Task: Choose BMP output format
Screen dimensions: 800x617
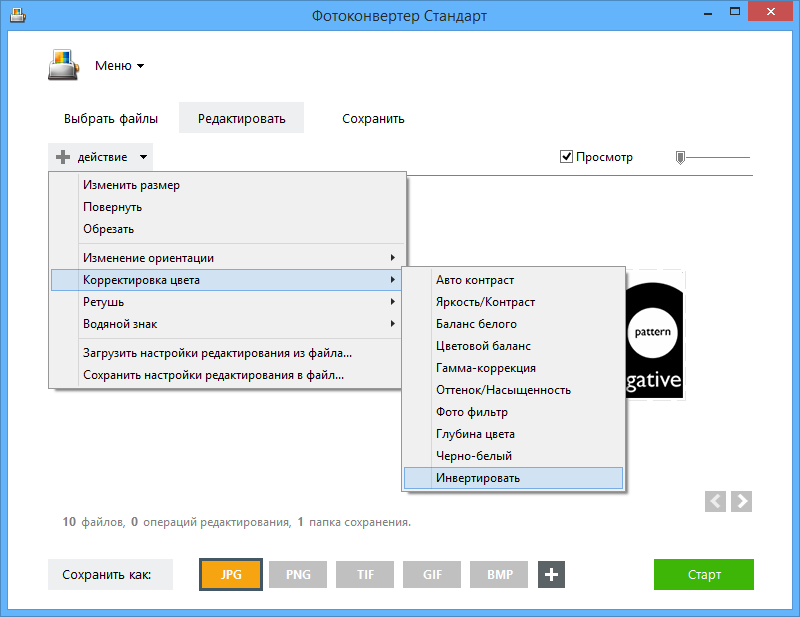Action: (499, 575)
